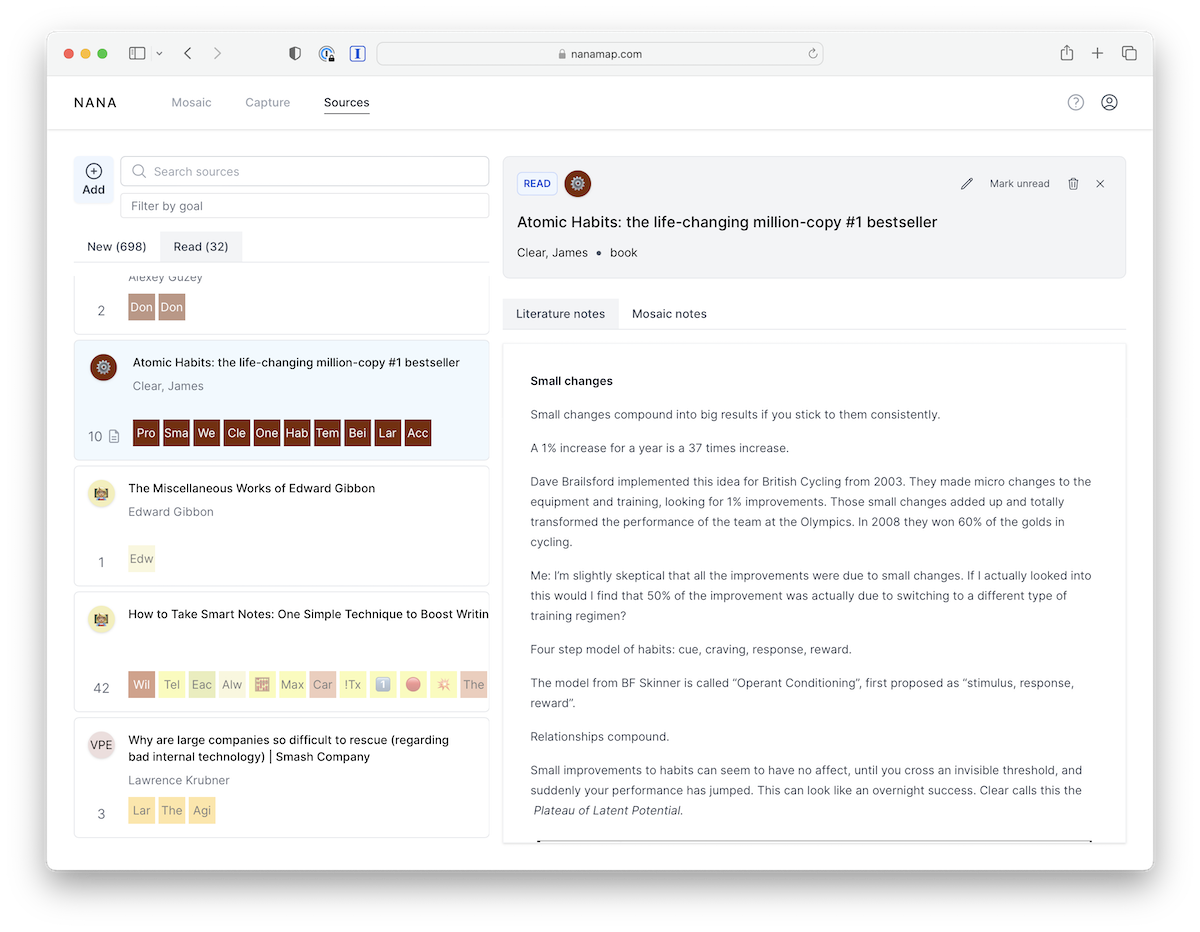Click the Instapaper extension icon

pyautogui.click(x=358, y=53)
